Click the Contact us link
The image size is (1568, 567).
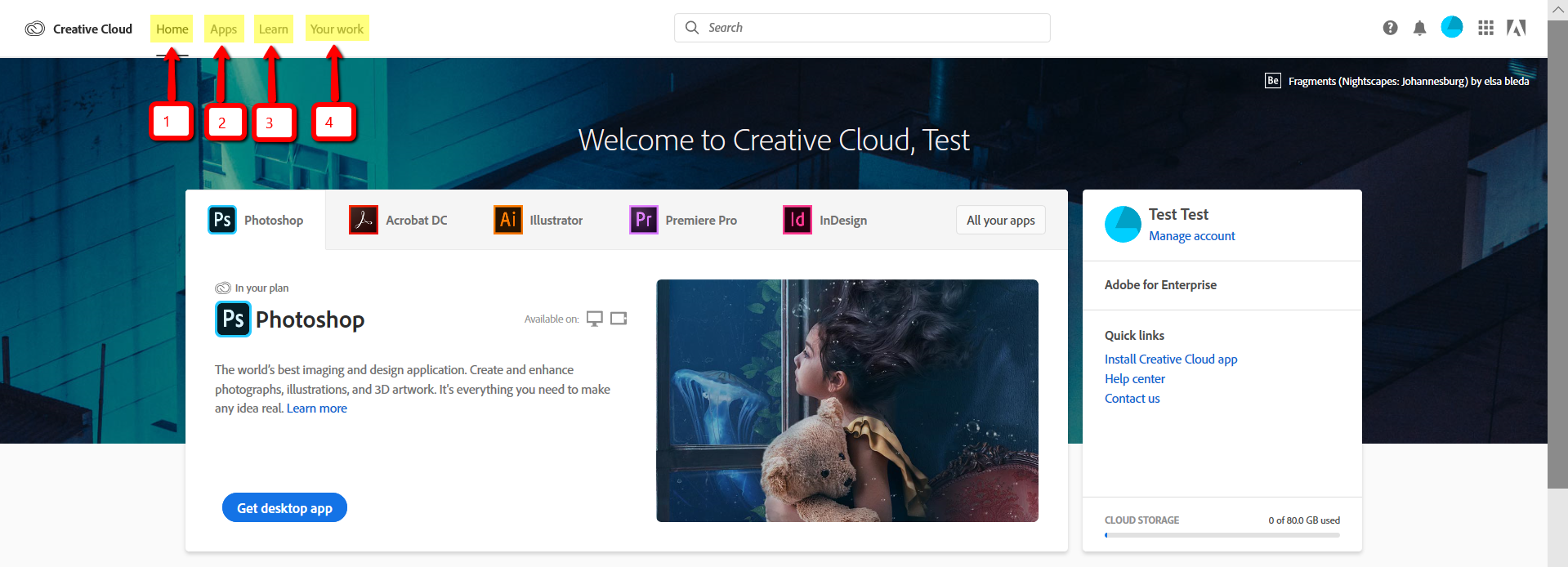point(1132,399)
